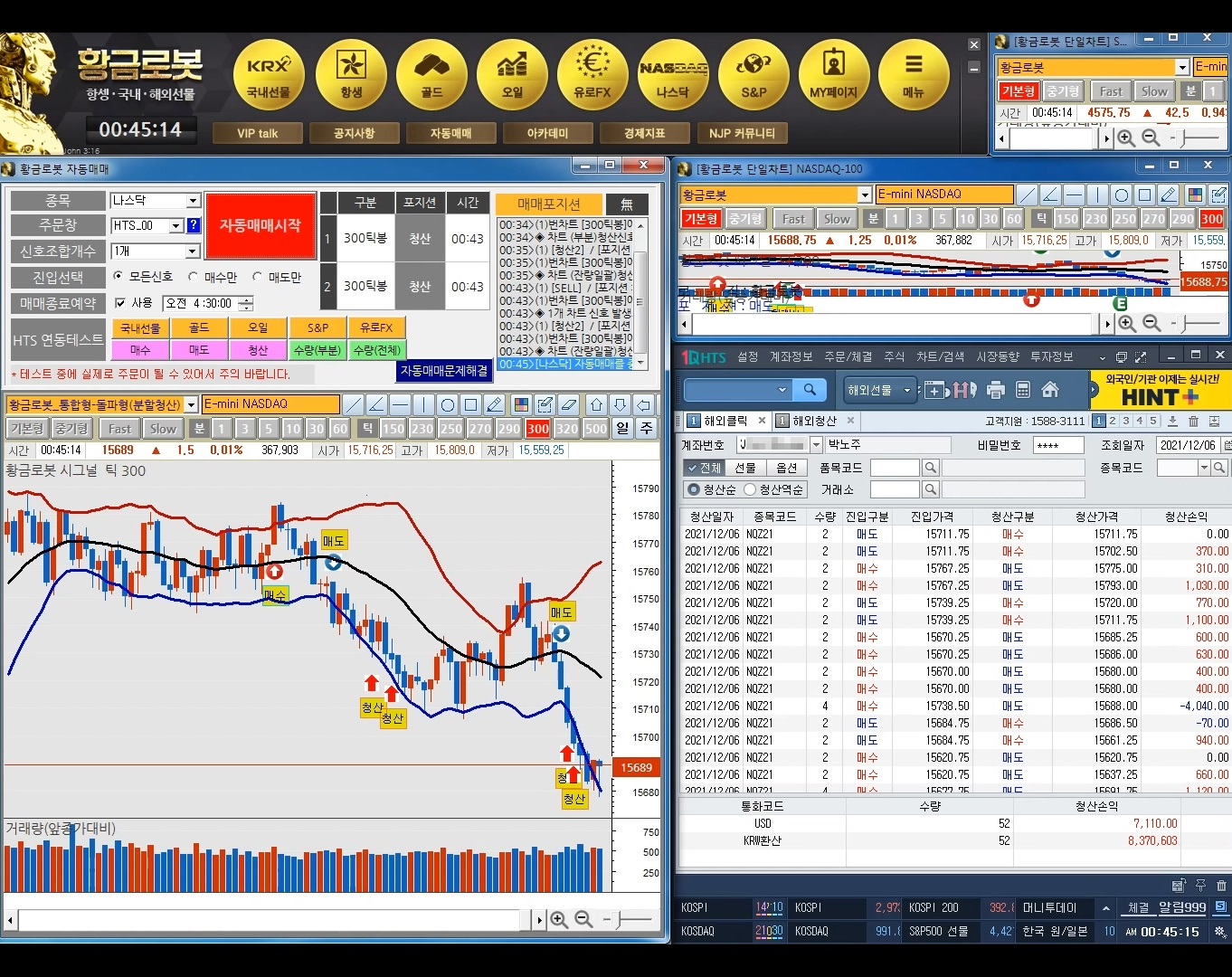Viewport: 1232px width, 977px height.
Task: Select 모든신호 radio button
Action: (118, 276)
